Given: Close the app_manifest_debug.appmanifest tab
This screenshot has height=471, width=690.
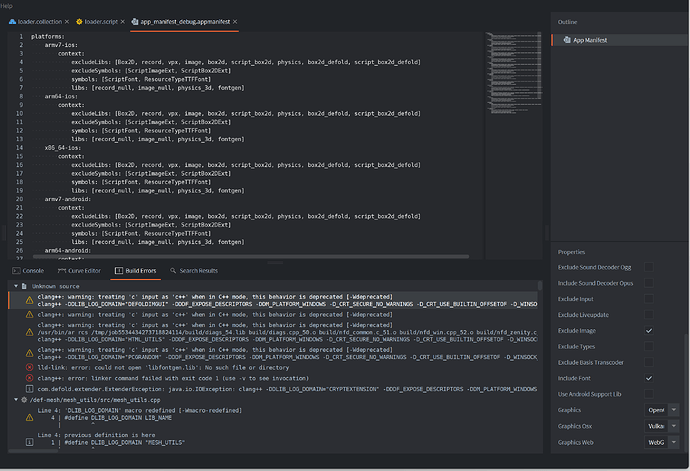Looking at the screenshot, I should 235,22.
